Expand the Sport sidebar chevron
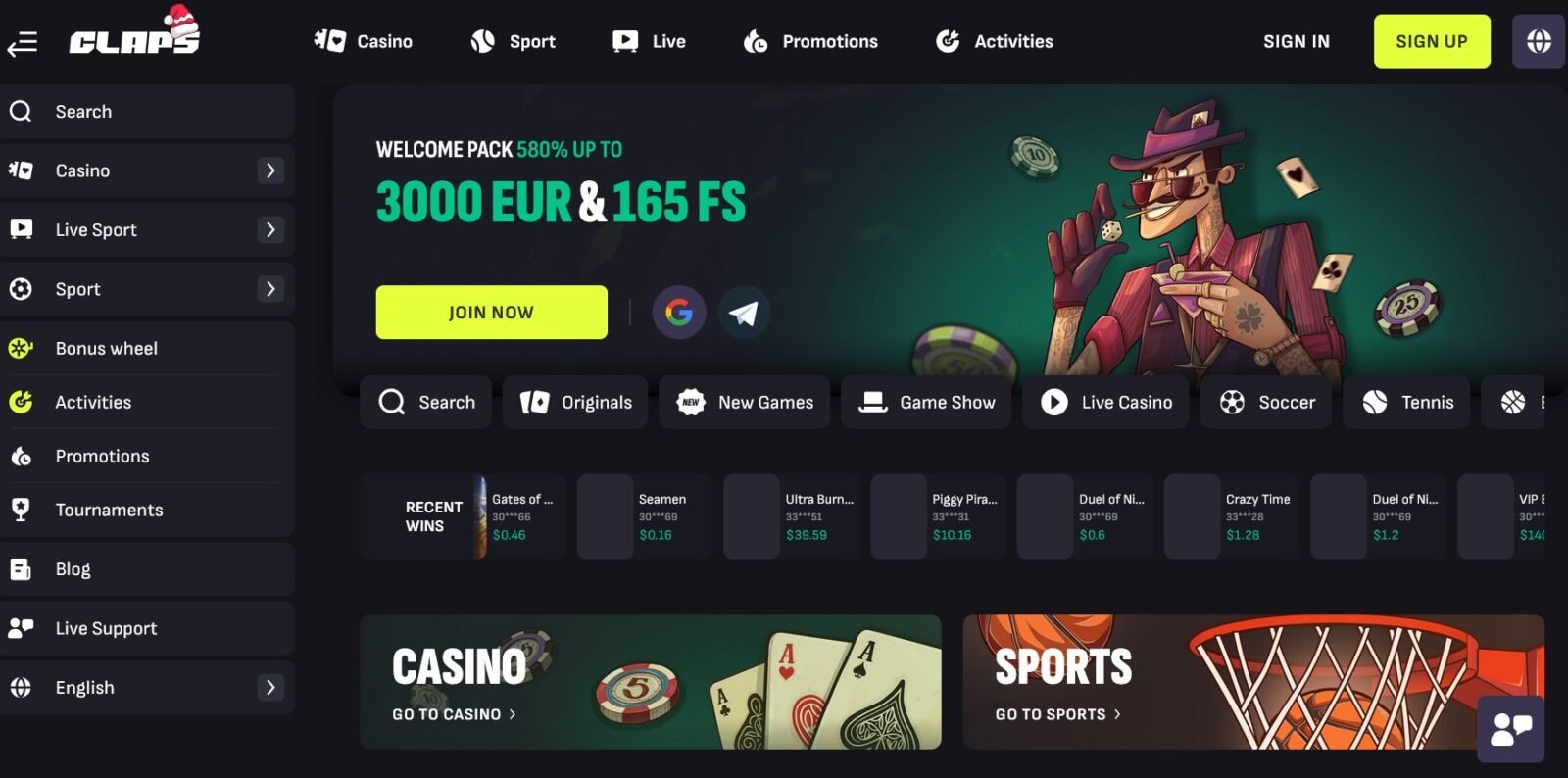The height and width of the screenshot is (778, 1568). tap(271, 289)
